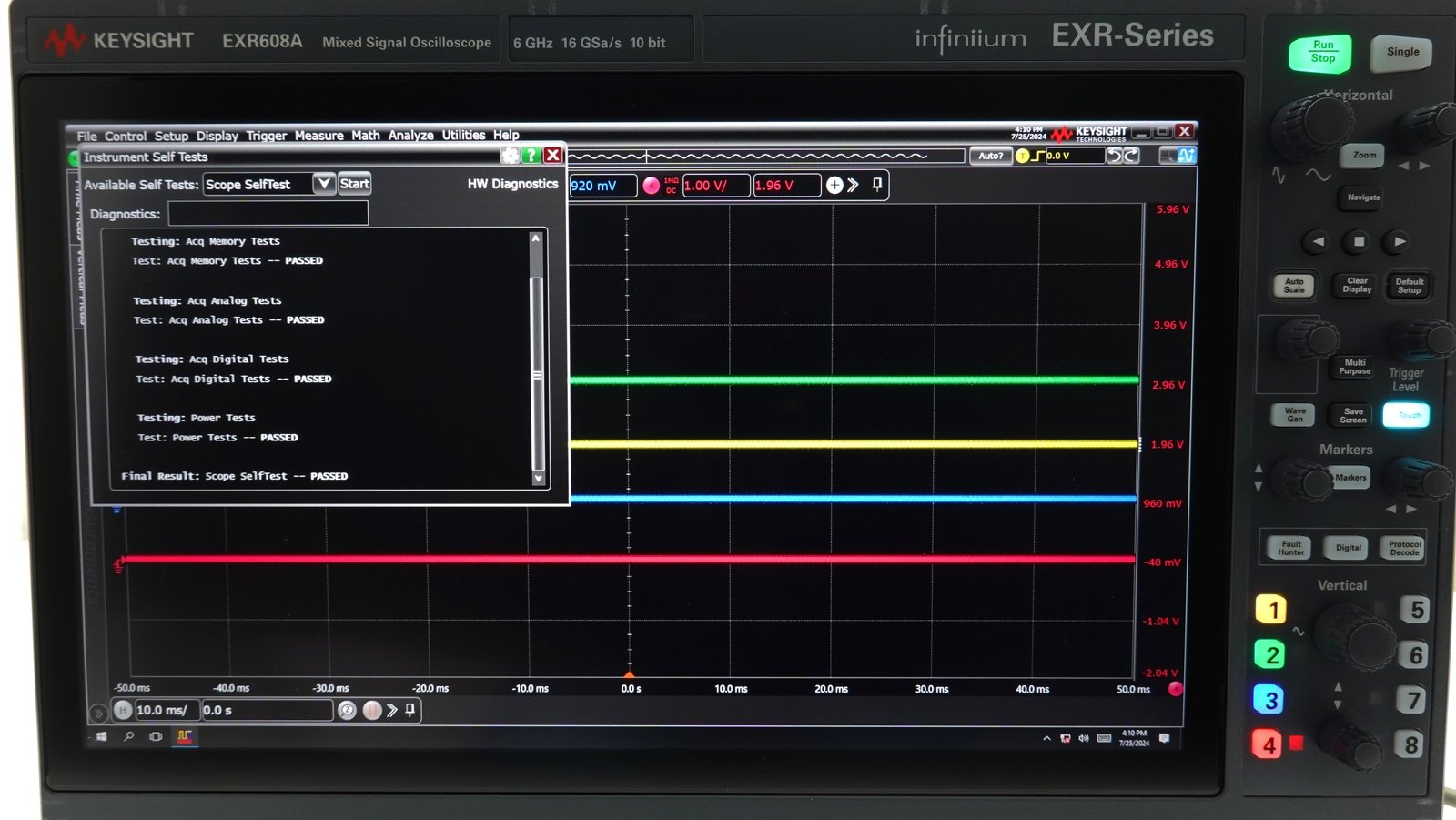The width and height of the screenshot is (1456, 820).
Task: Open help icon in Instrument Self Tests dialog
Action: pyautogui.click(x=531, y=156)
